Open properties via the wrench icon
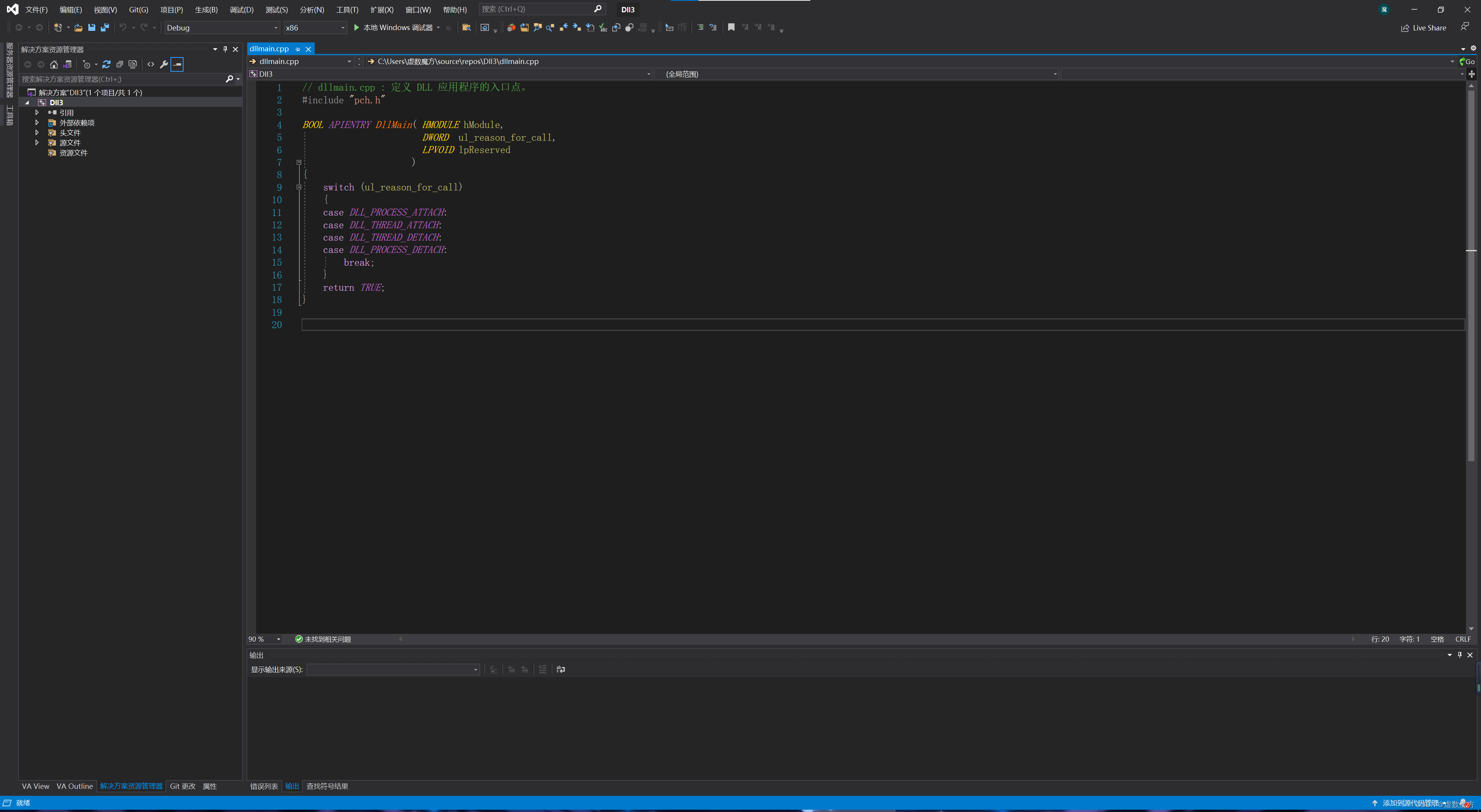This screenshot has height=812, width=1481. tap(164, 64)
